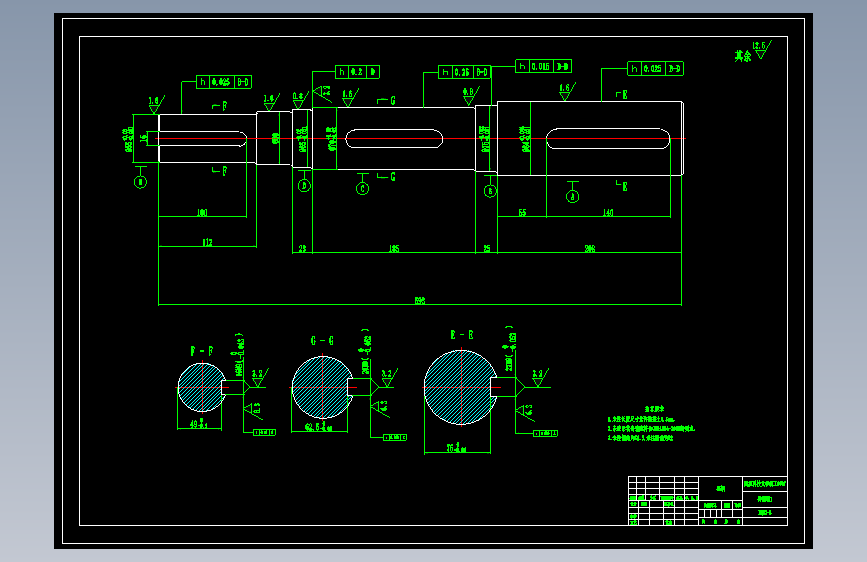Click the middle shaft keyway slot outline

pos(394,138)
